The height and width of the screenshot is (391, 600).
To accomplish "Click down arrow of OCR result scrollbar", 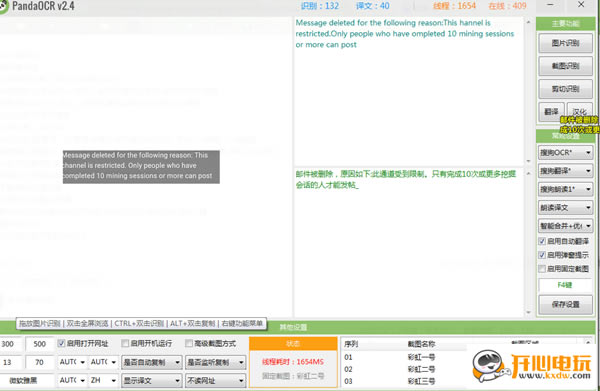I will (528, 161).
